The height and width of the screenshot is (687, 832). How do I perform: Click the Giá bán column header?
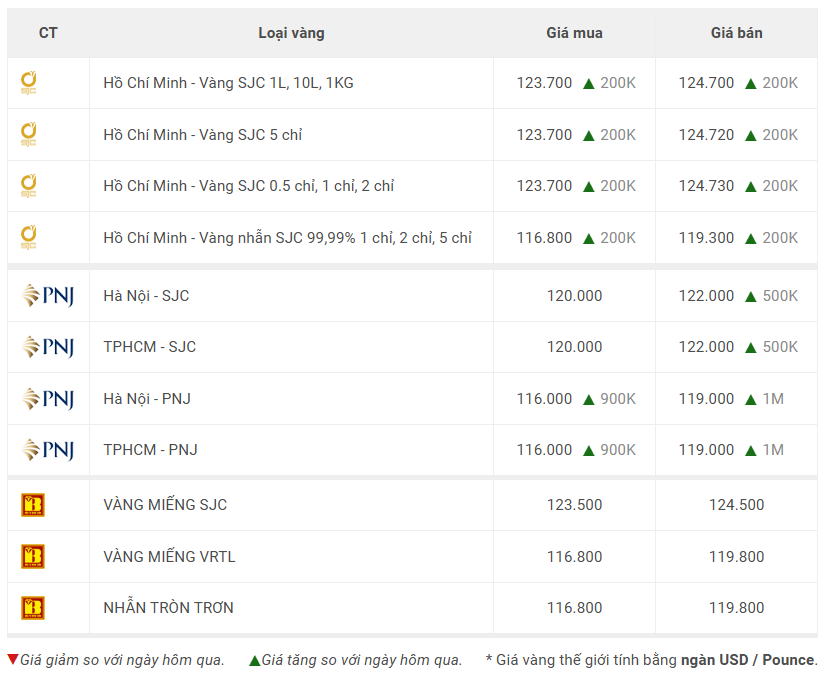pyautogui.click(x=736, y=33)
